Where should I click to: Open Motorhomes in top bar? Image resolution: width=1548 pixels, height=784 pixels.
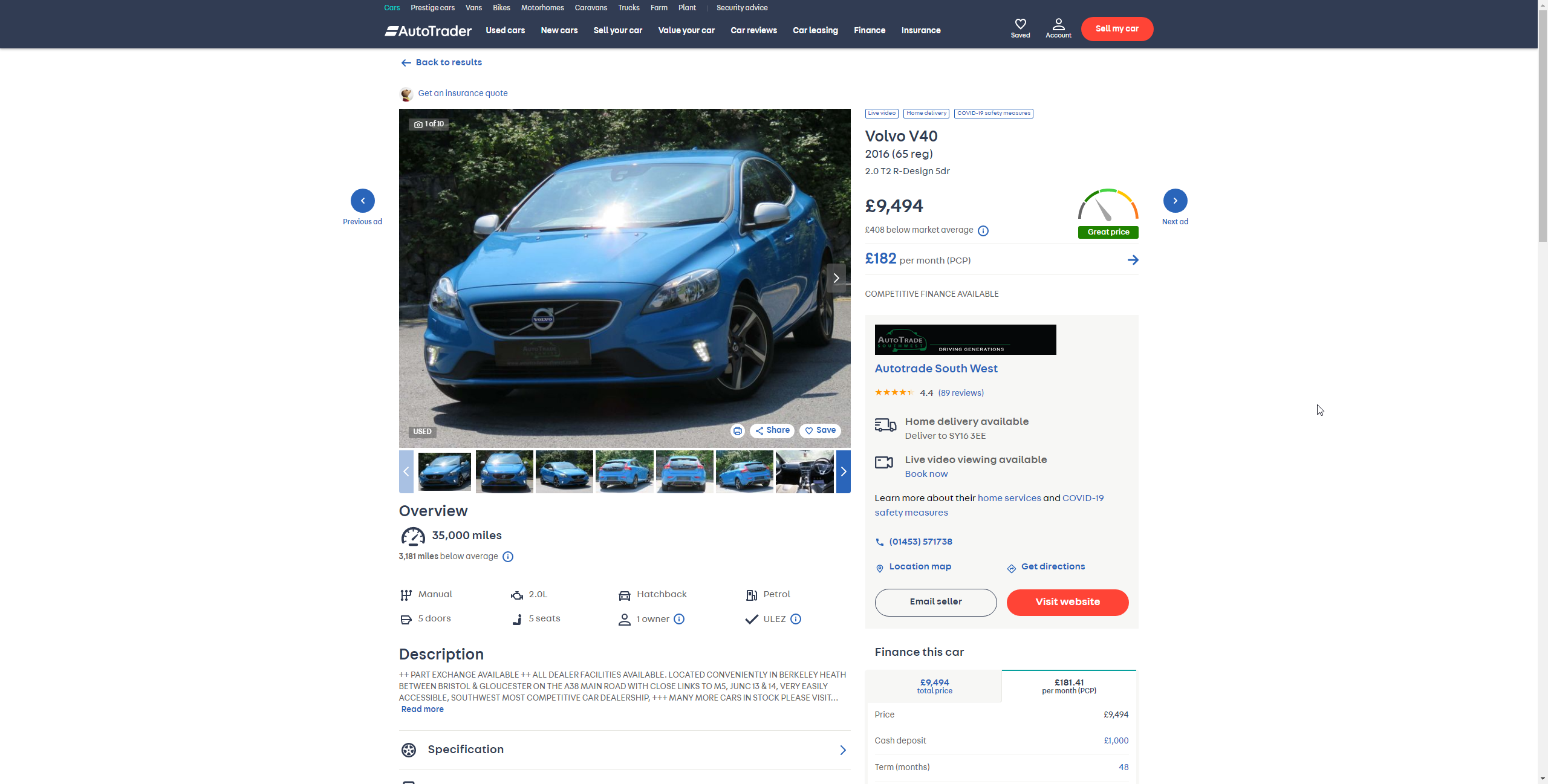click(x=542, y=8)
